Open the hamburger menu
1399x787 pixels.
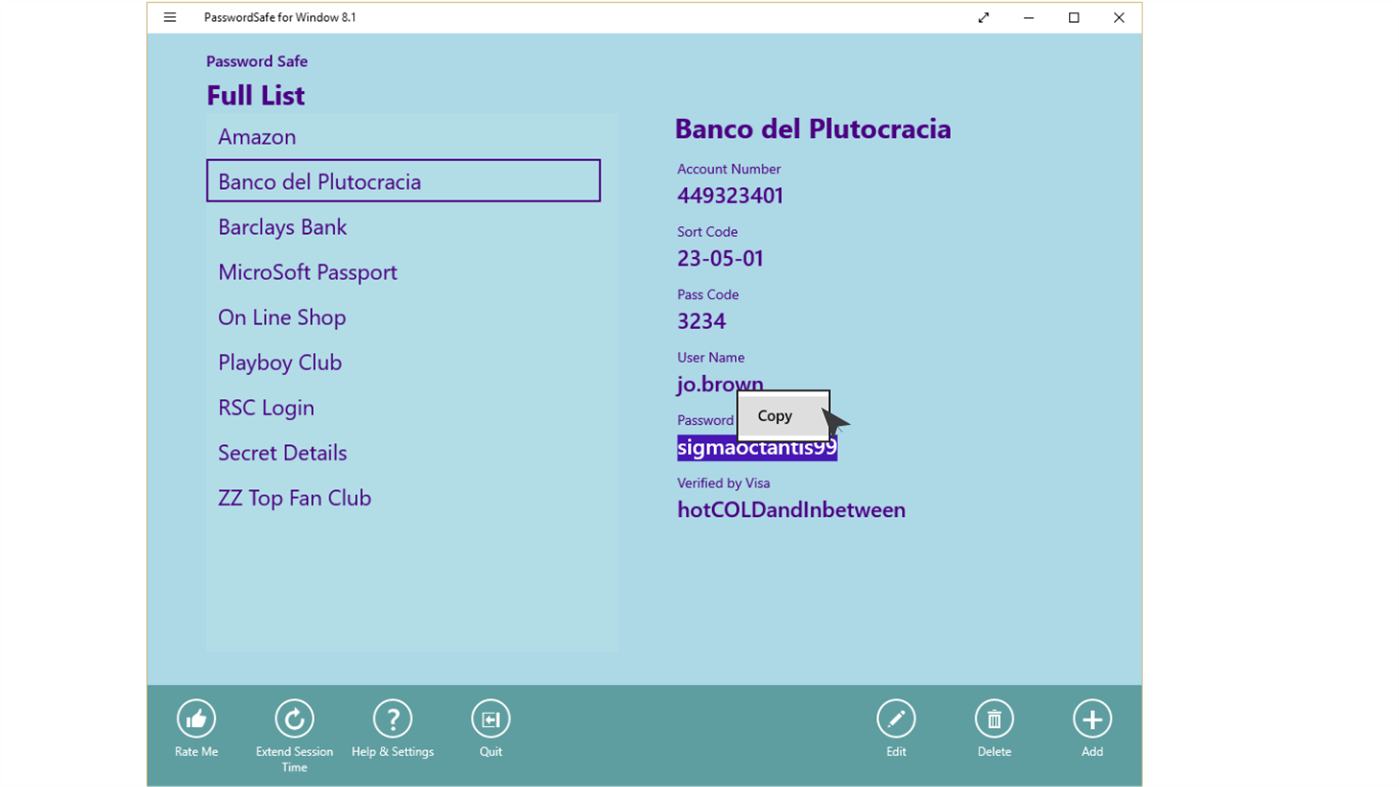click(x=169, y=17)
